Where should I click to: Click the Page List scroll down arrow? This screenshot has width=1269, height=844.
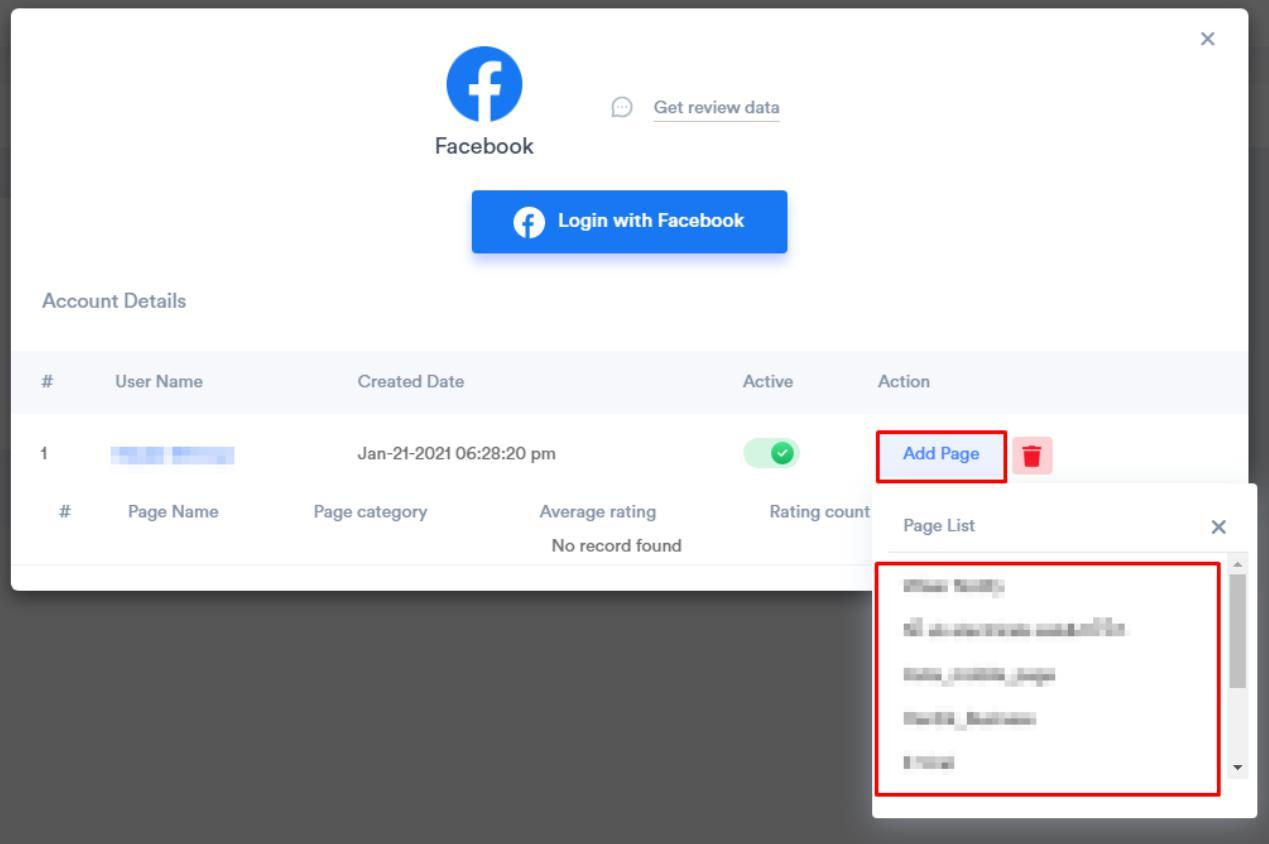tap(1238, 768)
